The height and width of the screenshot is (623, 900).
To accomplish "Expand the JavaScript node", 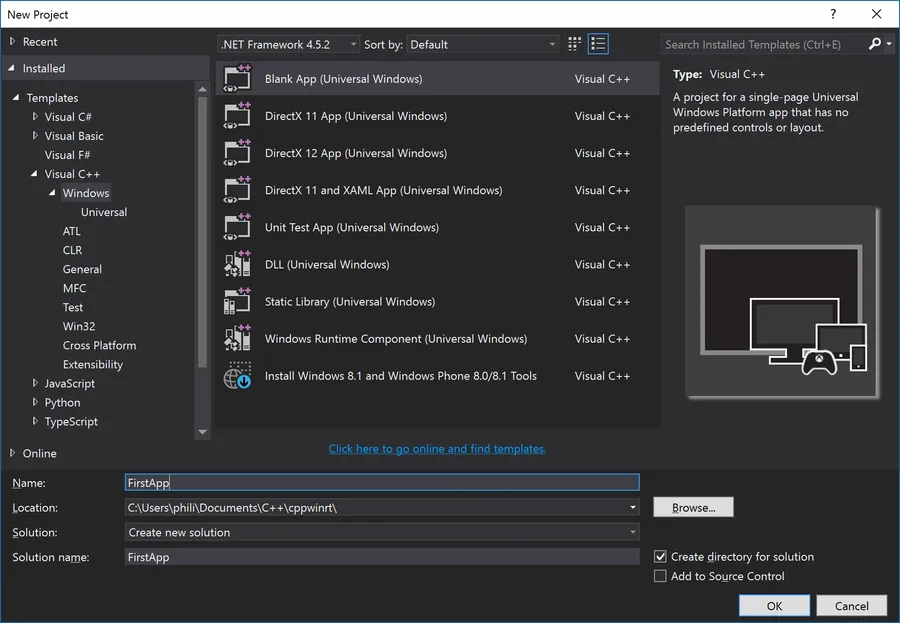I will click(35, 382).
